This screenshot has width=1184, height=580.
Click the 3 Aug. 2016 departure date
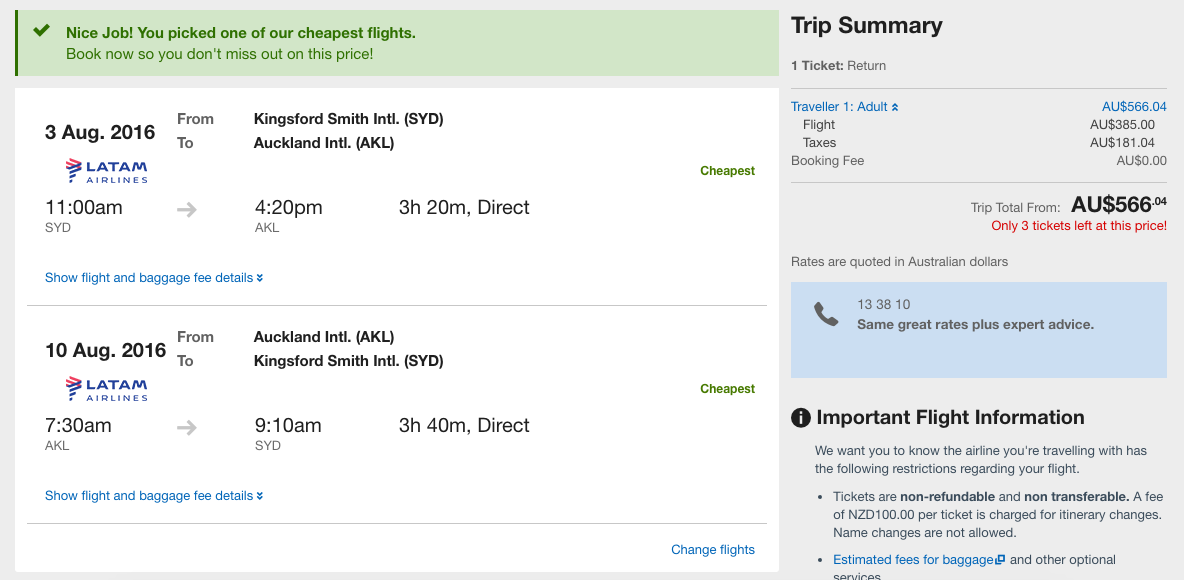coord(100,132)
